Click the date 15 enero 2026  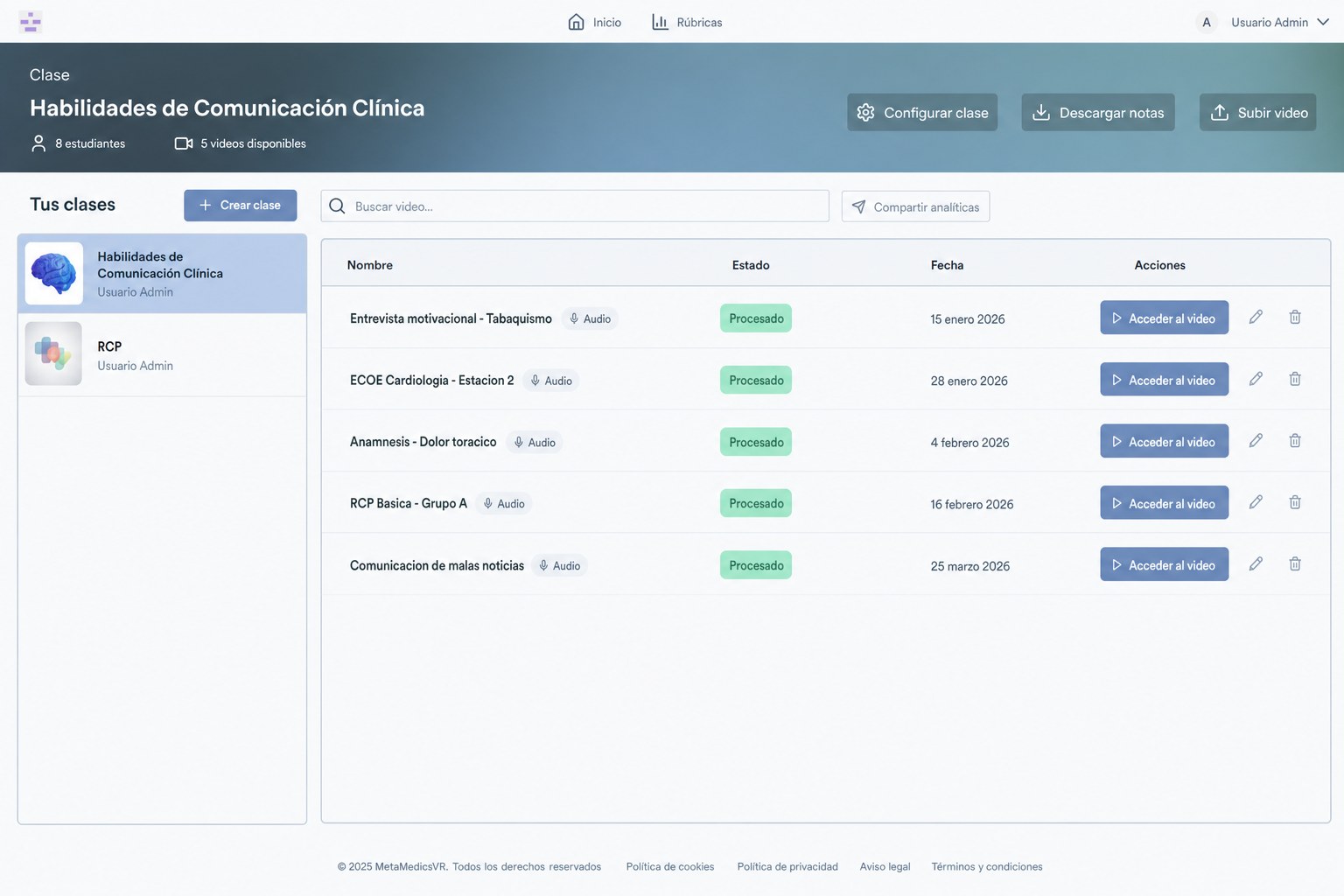click(x=968, y=319)
